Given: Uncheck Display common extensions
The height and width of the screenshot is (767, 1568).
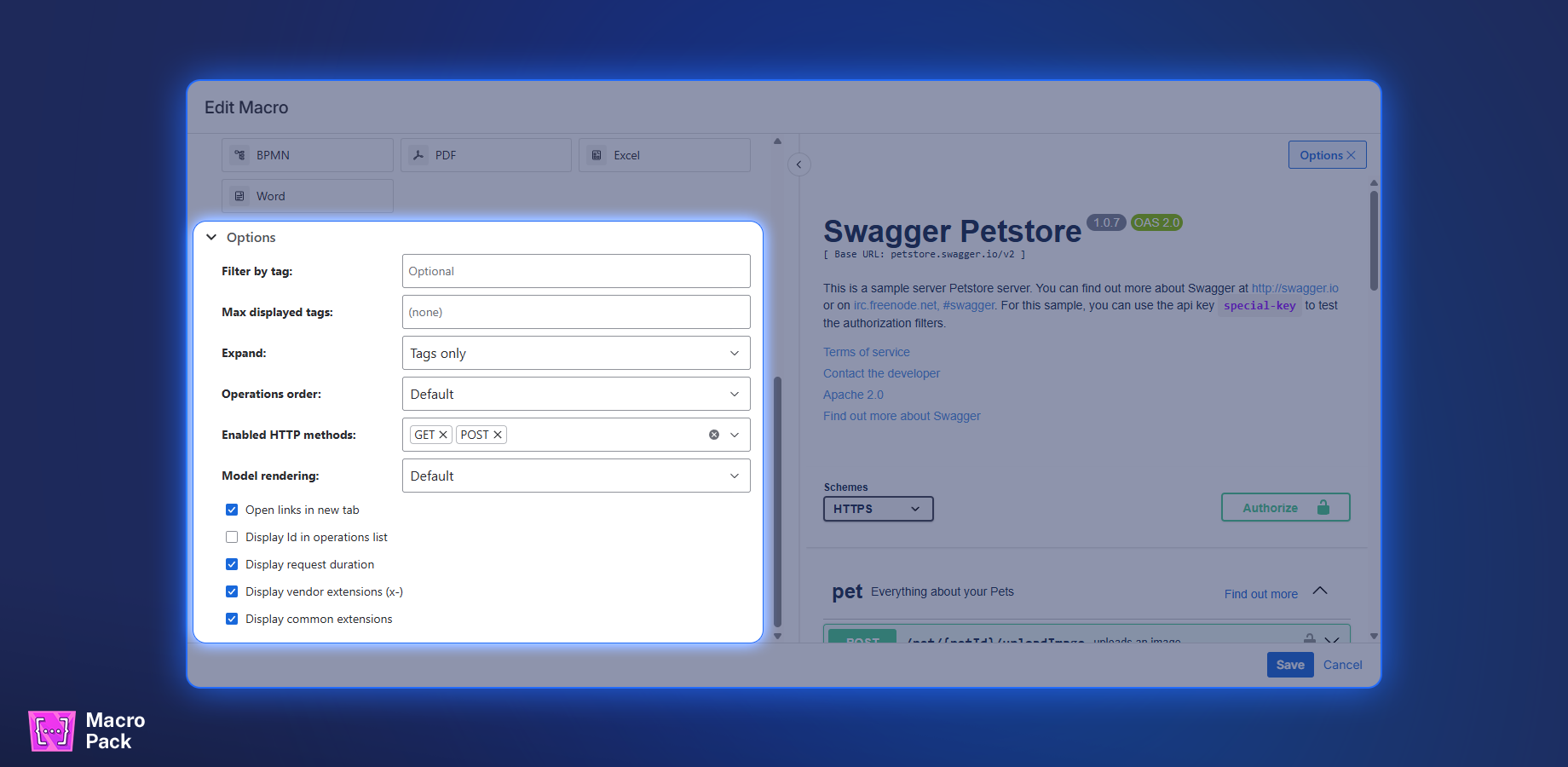Looking at the screenshot, I should click(232, 619).
